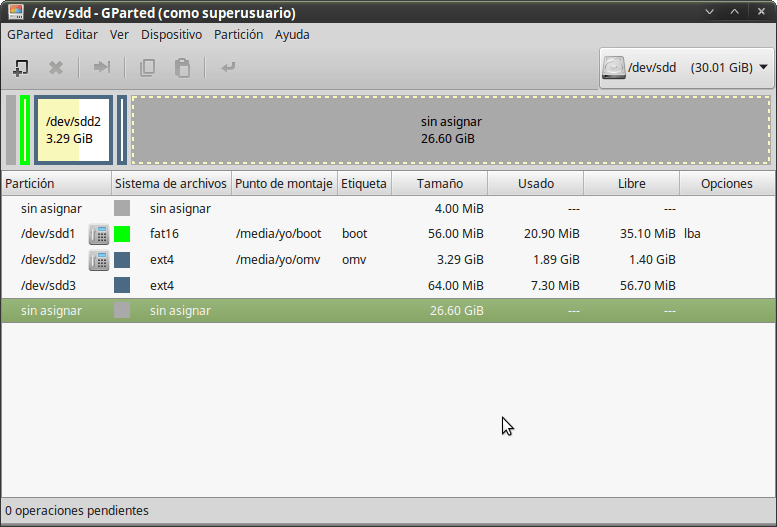Select the /dev/sdd2 block in disk map
The width and height of the screenshot is (777, 527).
pos(73,130)
